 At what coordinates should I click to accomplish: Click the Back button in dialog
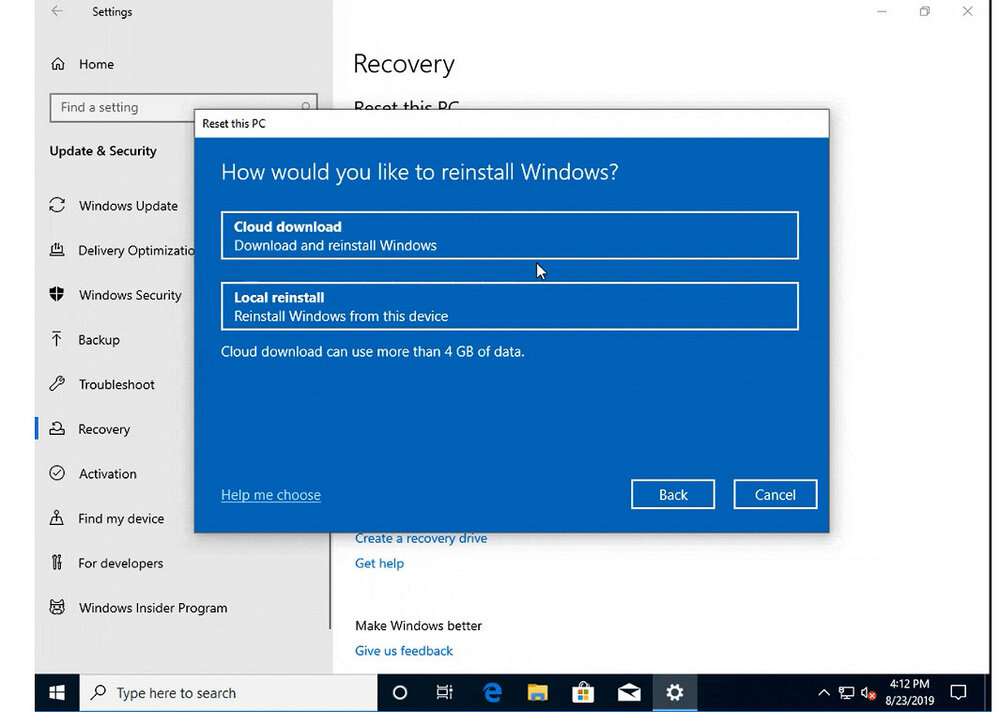click(x=673, y=494)
